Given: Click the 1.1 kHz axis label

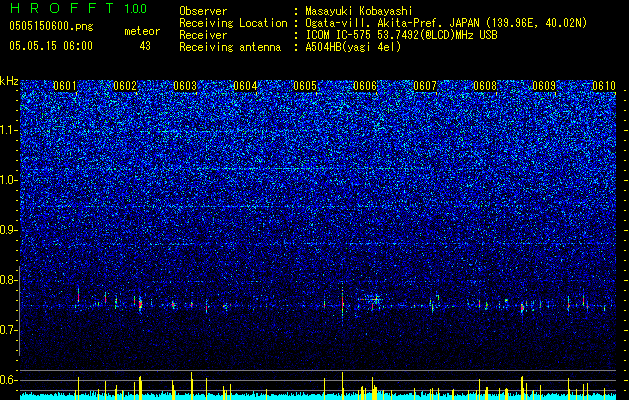Looking at the screenshot, I should [9, 130].
